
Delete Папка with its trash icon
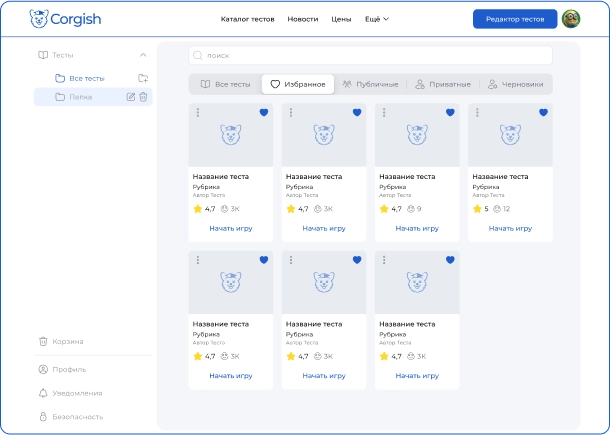tap(143, 97)
